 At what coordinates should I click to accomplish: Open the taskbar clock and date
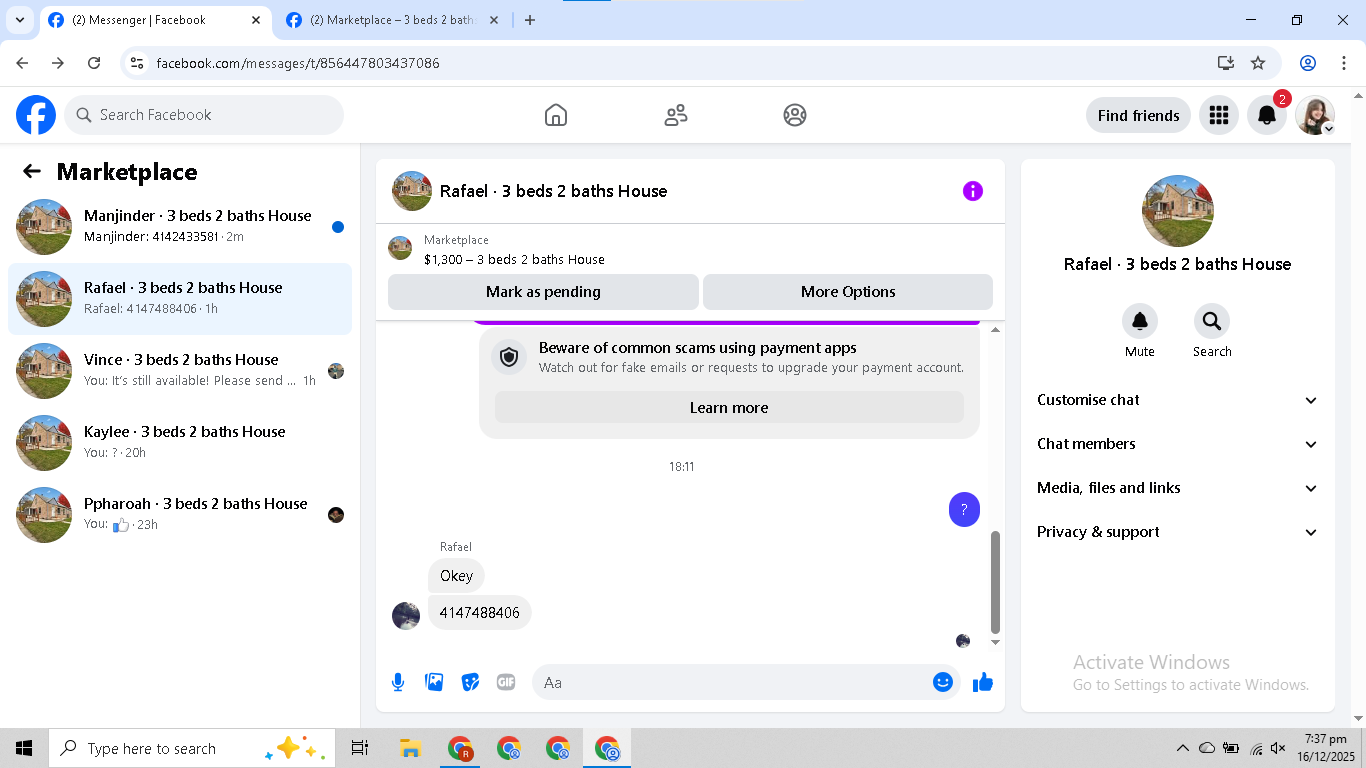point(1326,748)
